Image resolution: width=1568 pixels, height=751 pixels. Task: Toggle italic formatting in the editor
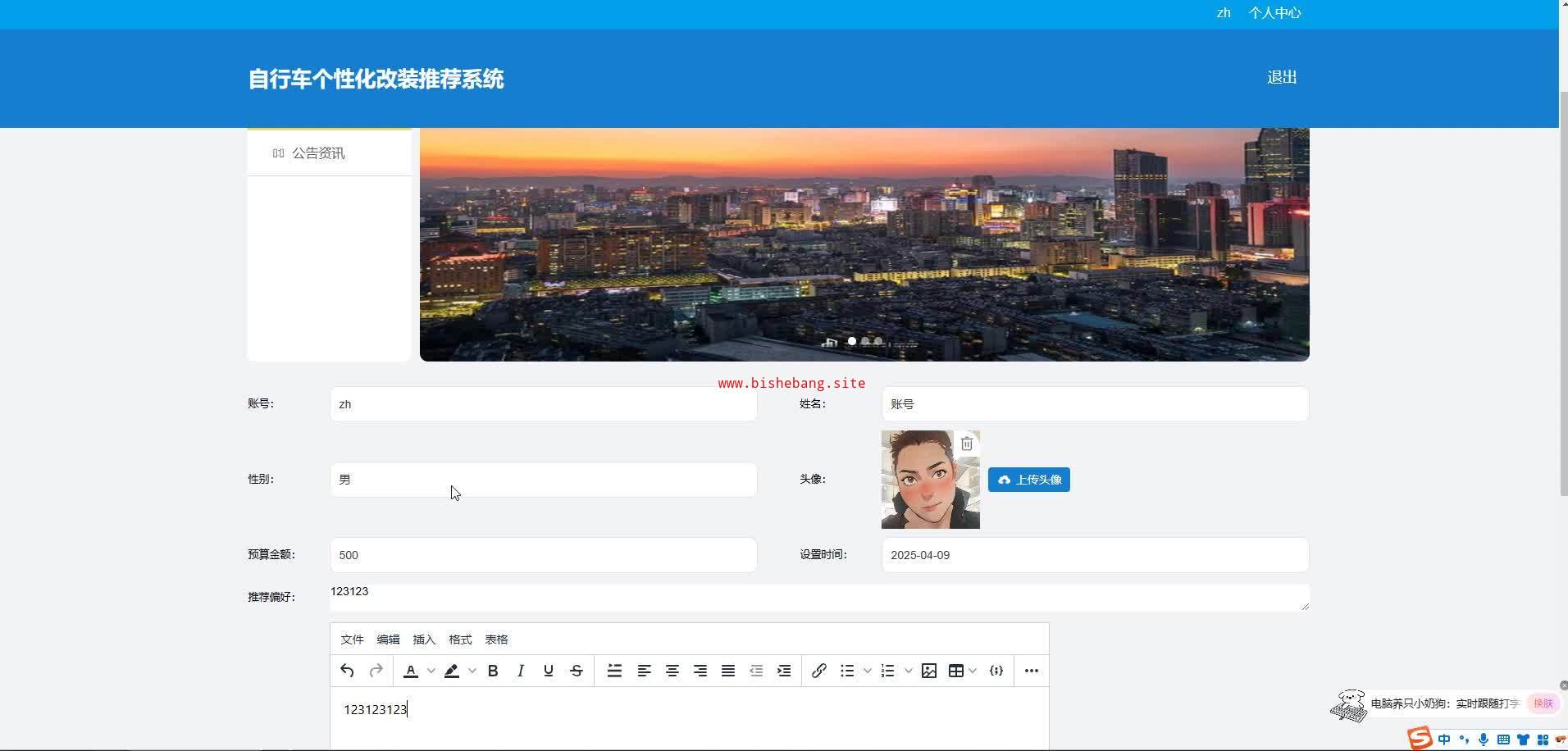(520, 671)
